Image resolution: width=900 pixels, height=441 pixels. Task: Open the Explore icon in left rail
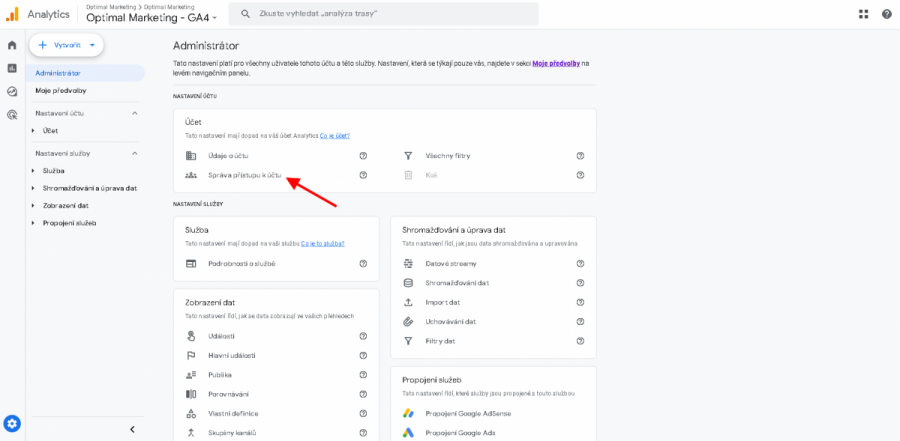pyautogui.click(x=12, y=91)
